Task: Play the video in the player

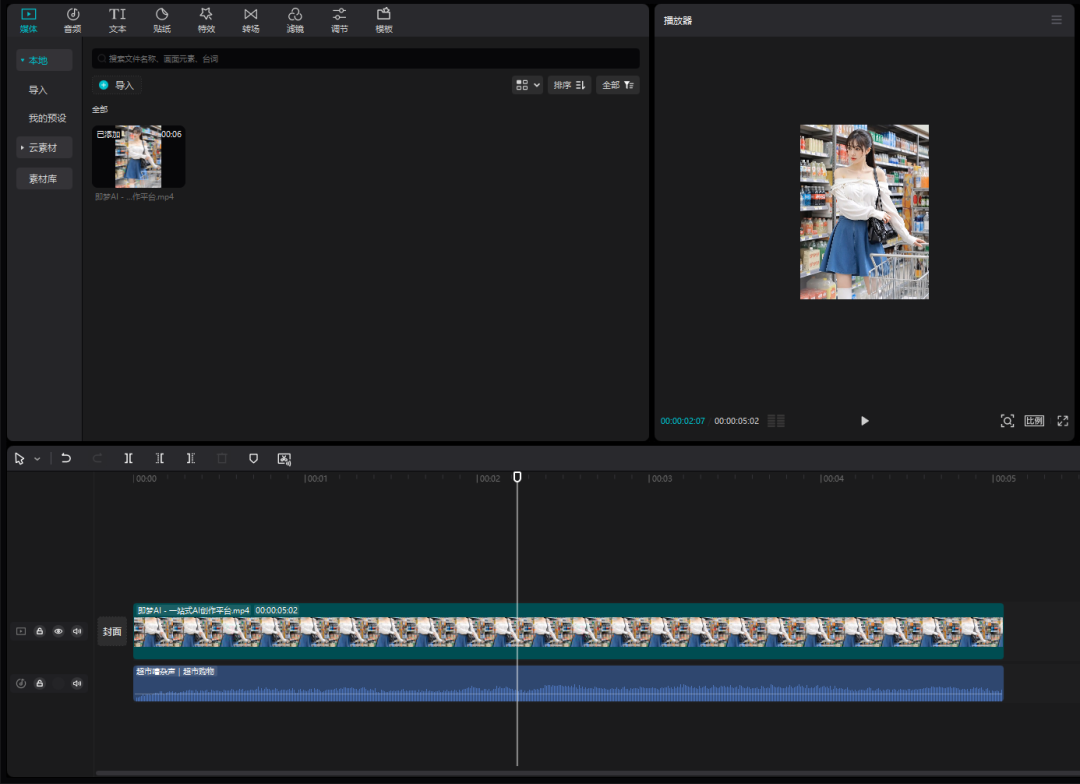Action: tap(864, 421)
